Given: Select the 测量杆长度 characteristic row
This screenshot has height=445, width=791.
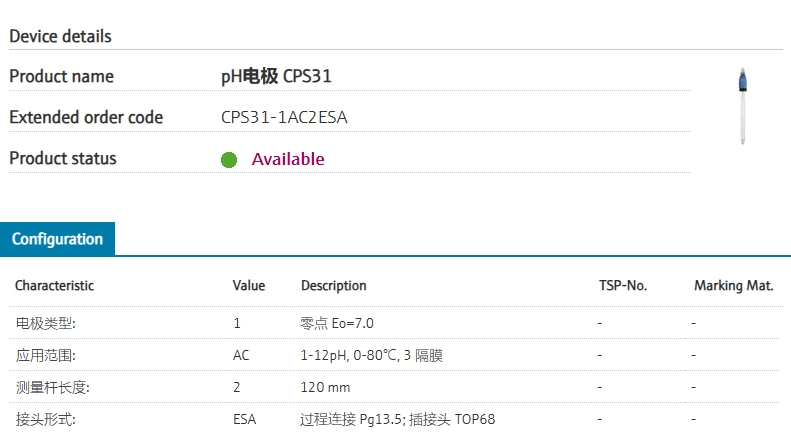Looking at the screenshot, I should coord(52,387).
